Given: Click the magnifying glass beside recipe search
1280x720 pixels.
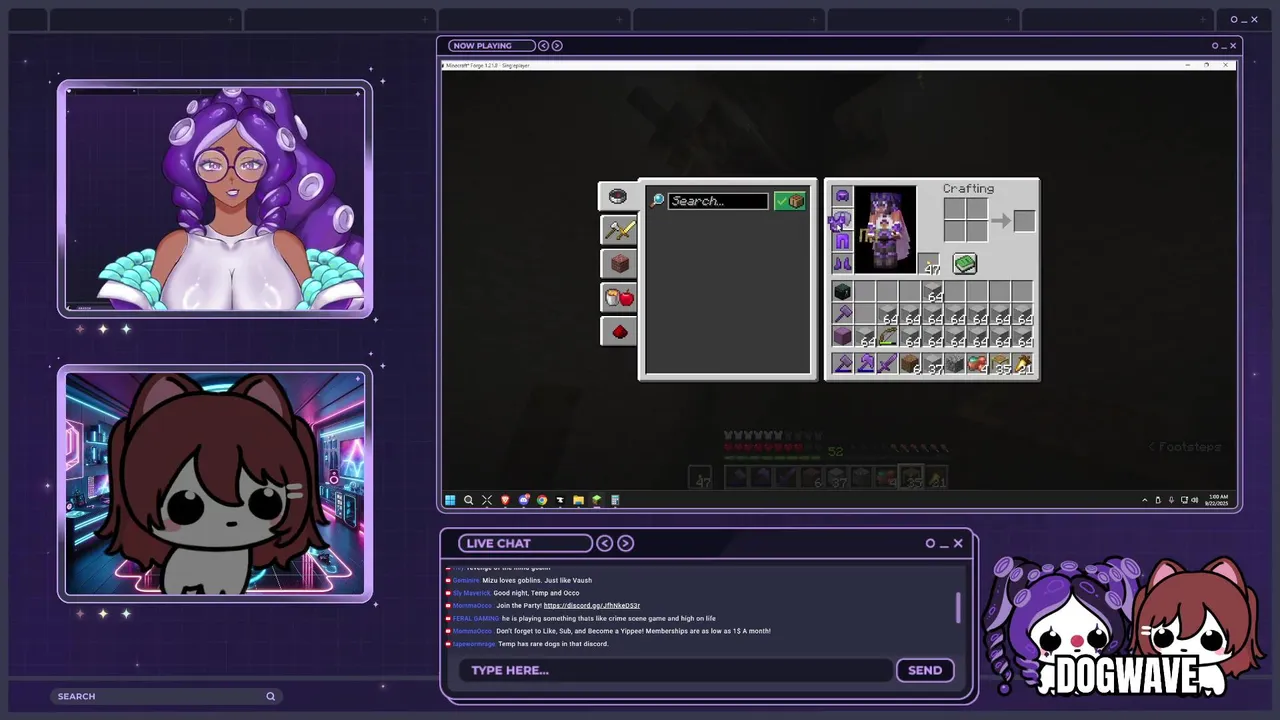Looking at the screenshot, I should click(658, 201).
